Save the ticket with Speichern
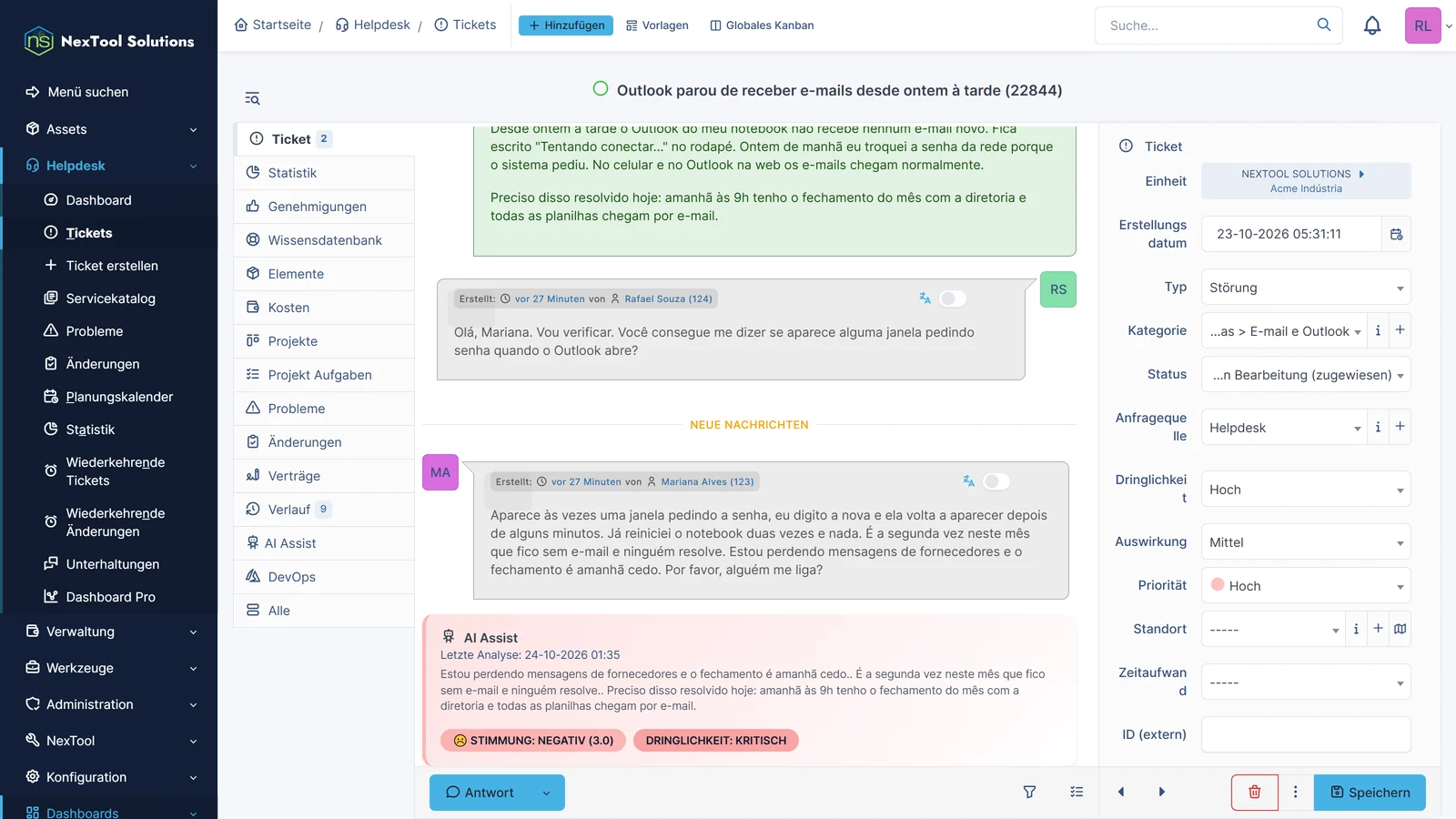Image resolution: width=1456 pixels, height=819 pixels. tap(1370, 793)
